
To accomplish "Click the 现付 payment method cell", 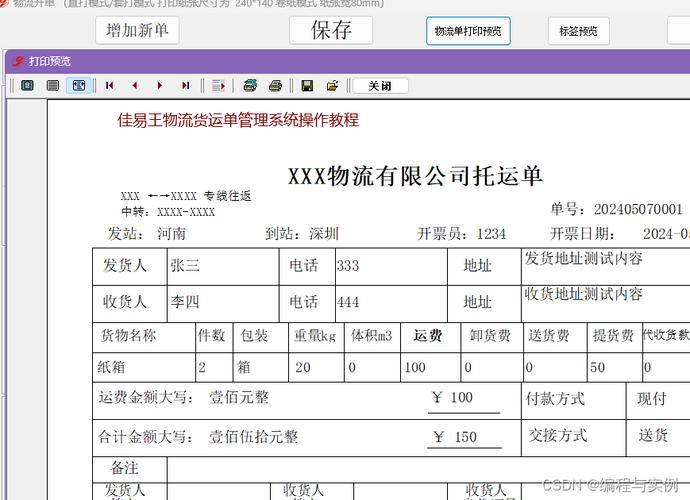I will [x=652, y=399].
